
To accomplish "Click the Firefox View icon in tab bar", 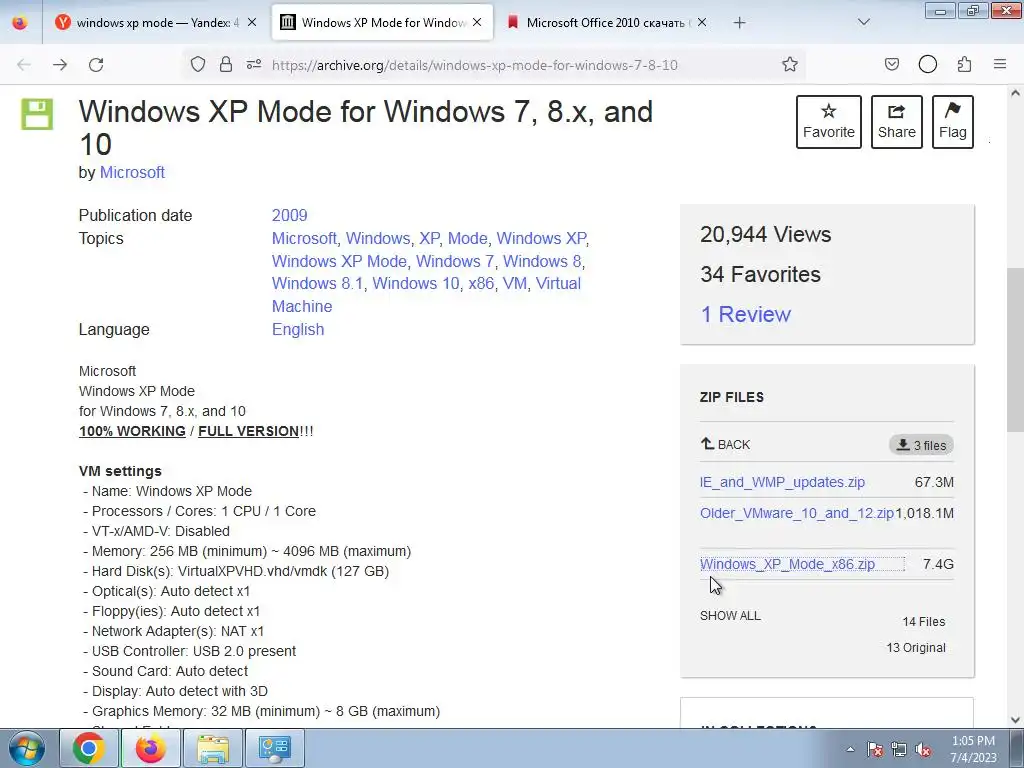I will [x=20, y=22].
